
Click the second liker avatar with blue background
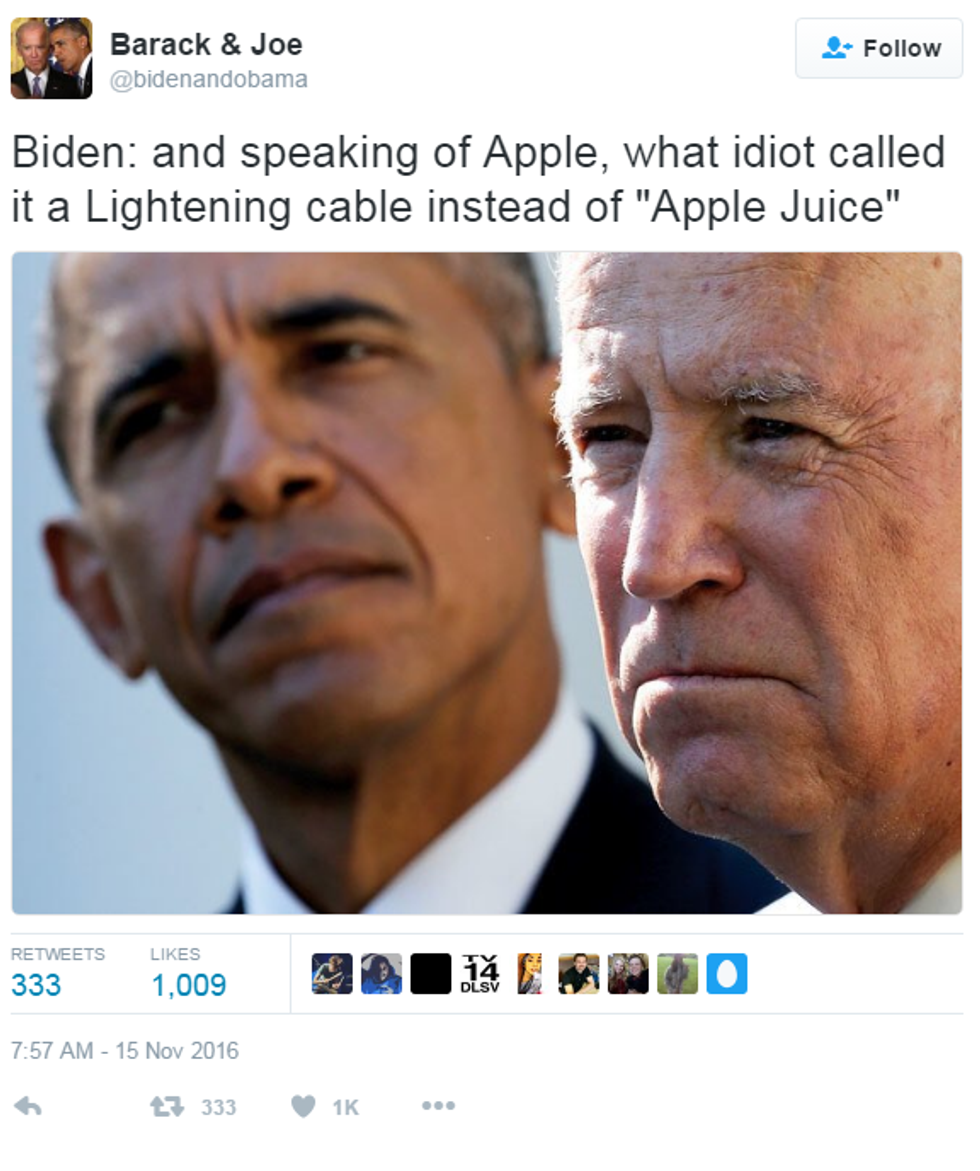[x=381, y=974]
